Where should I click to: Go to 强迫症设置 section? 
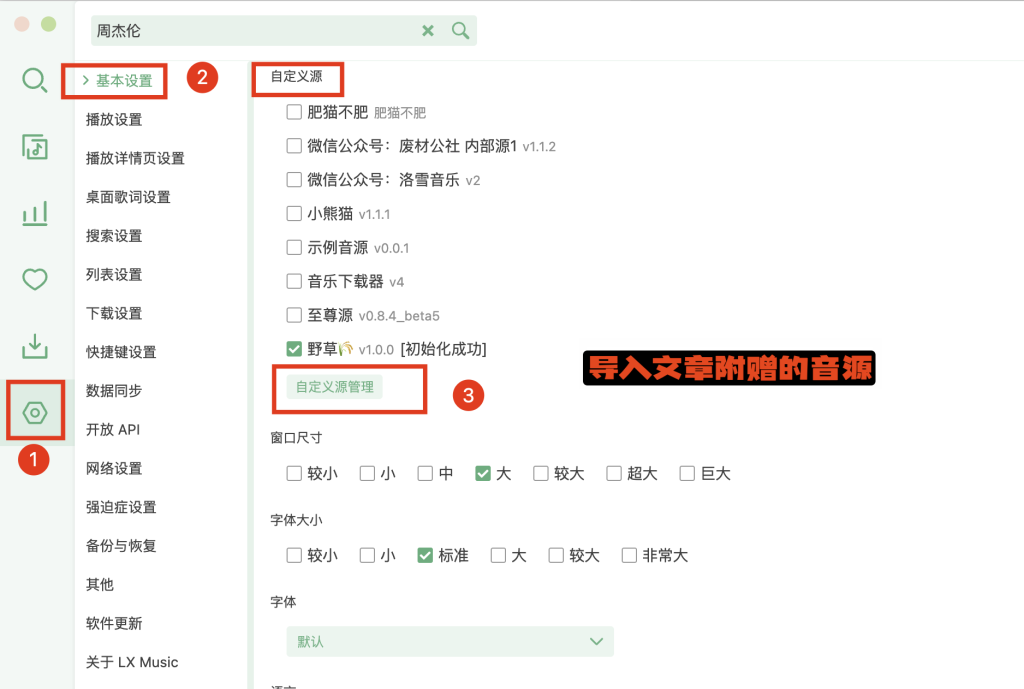pyautogui.click(x=121, y=507)
